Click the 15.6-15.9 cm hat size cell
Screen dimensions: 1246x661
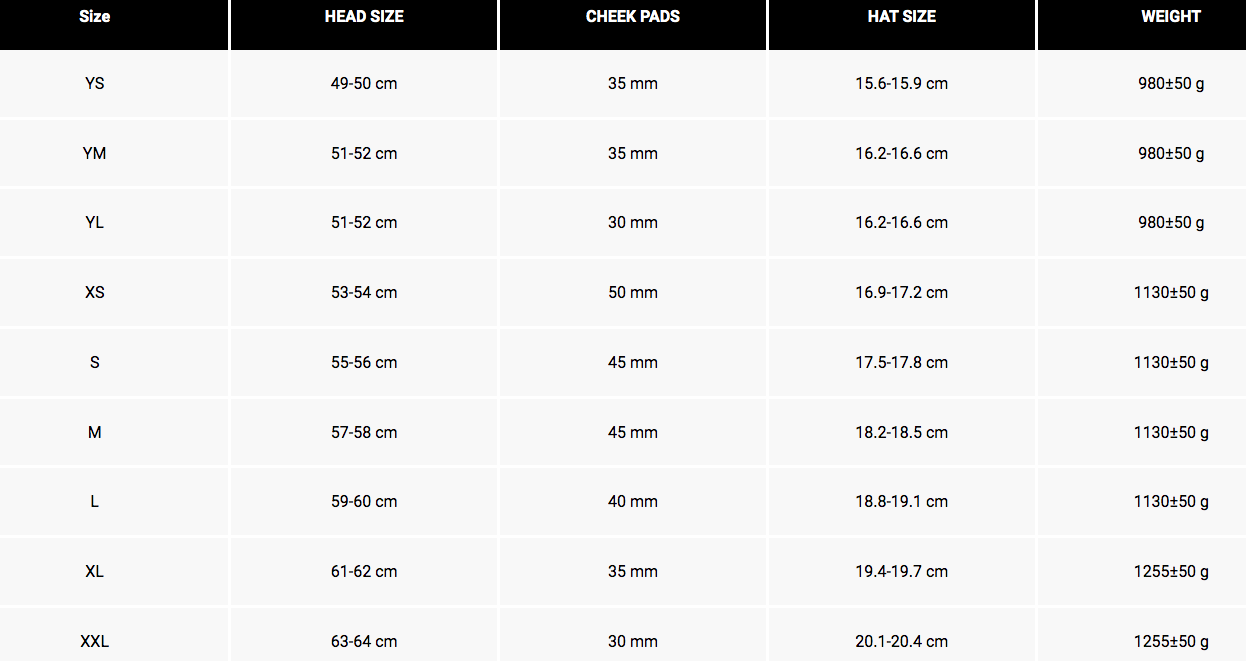(902, 84)
